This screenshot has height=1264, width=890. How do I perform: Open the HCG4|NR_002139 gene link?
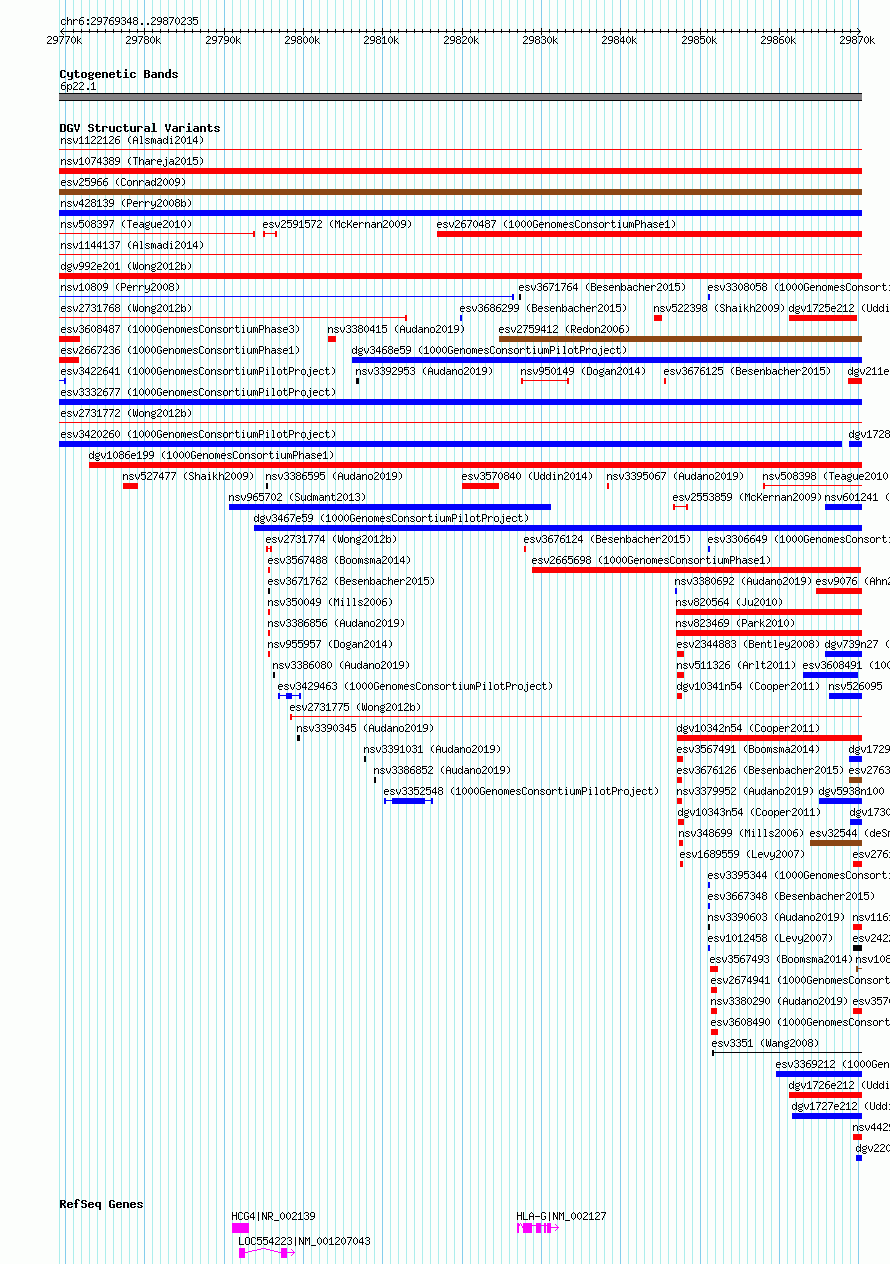pos(273,1216)
